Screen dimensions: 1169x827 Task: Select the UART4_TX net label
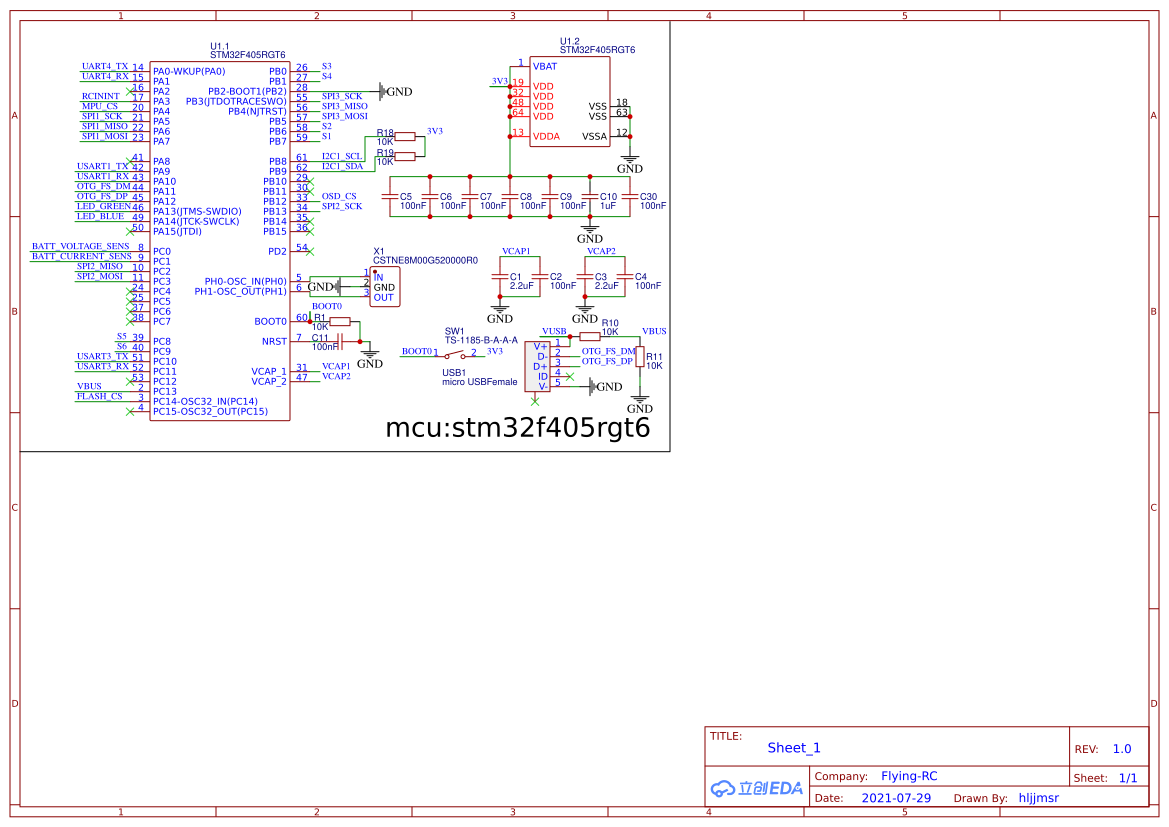point(105,66)
